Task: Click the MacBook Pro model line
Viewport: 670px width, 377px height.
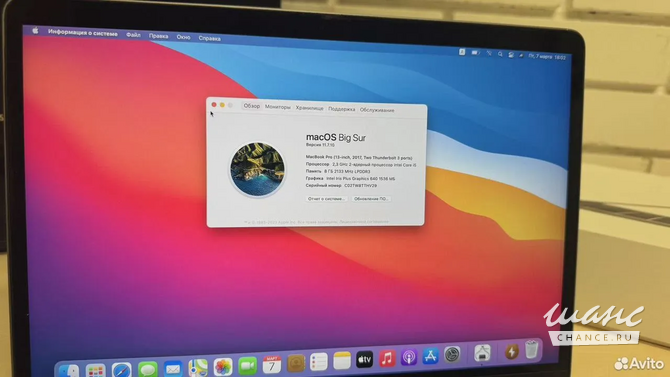Action: click(x=359, y=157)
